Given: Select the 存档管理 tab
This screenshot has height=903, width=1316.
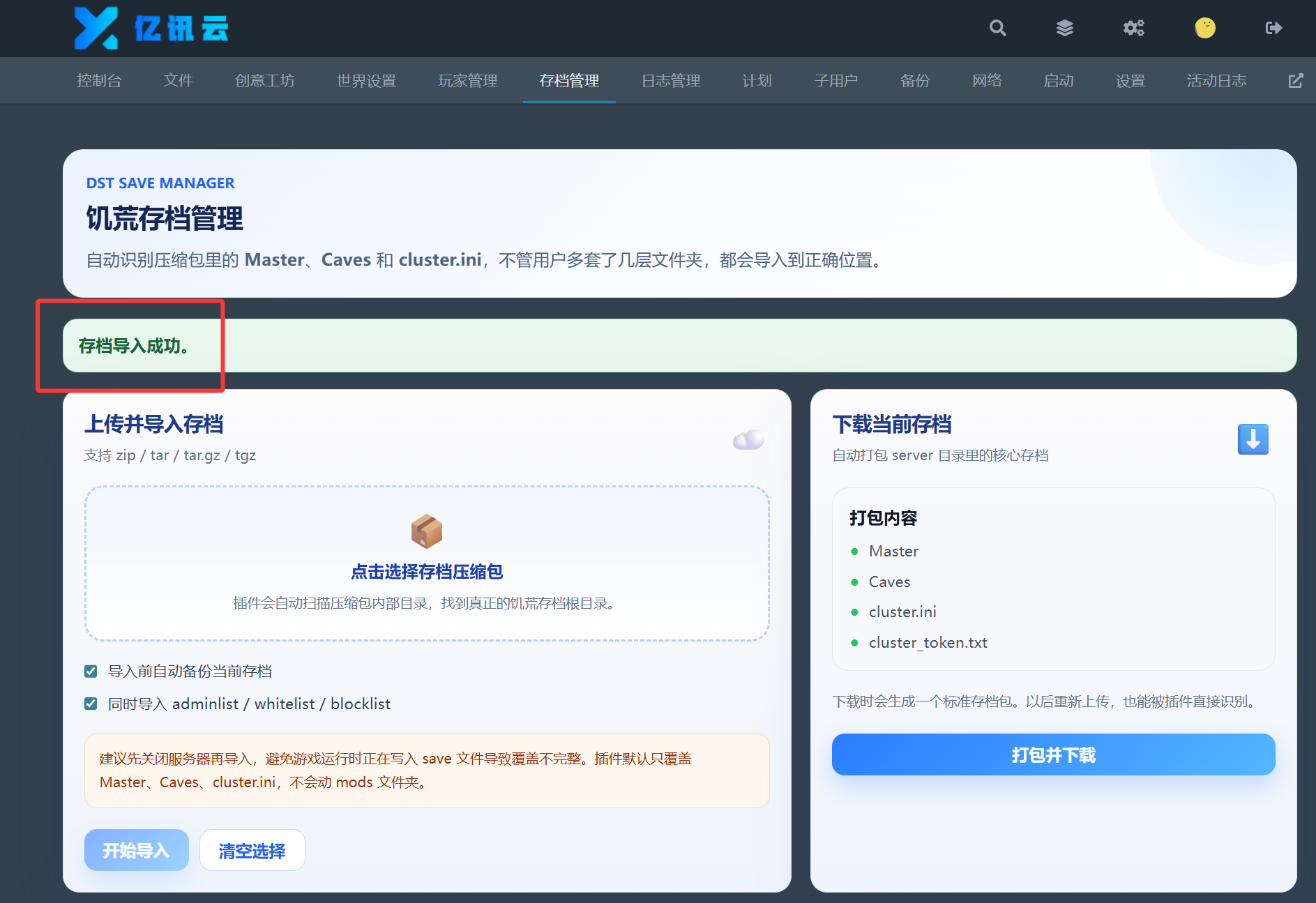Looking at the screenshot, I should 569,81.
